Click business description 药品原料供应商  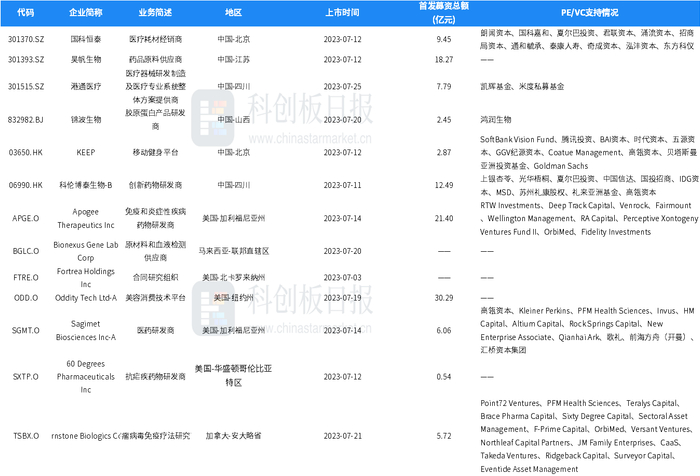click(x=155, y=59)
